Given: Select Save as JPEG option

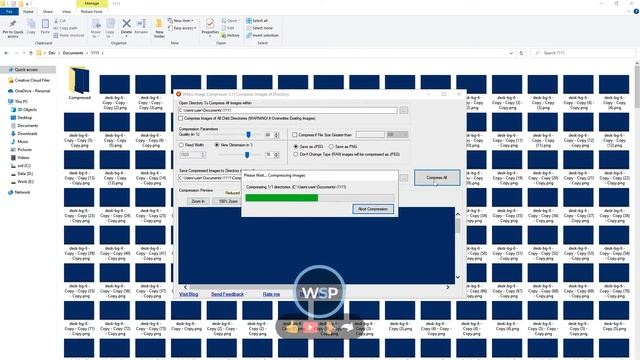Looking at the screenshot, I should (296, 146).
